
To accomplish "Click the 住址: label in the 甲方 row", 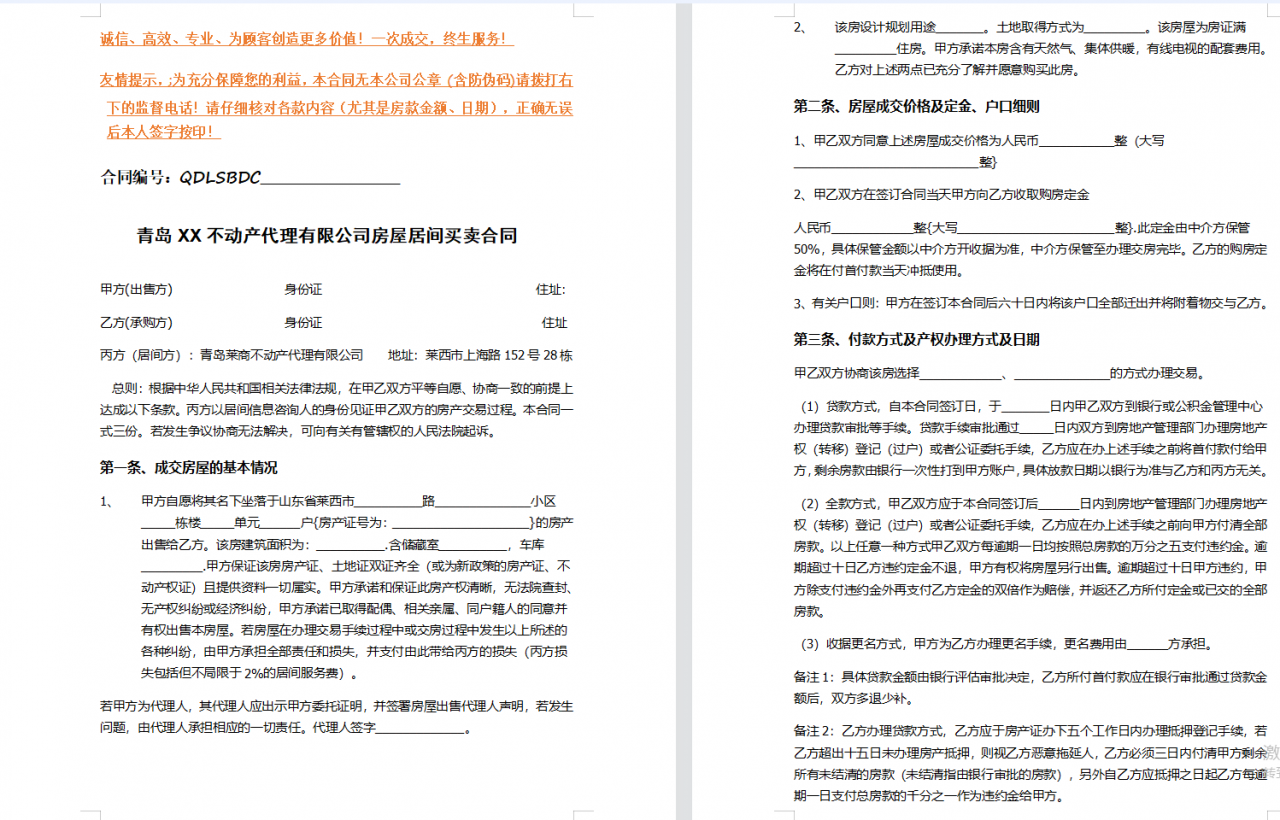I will (551, 290).
